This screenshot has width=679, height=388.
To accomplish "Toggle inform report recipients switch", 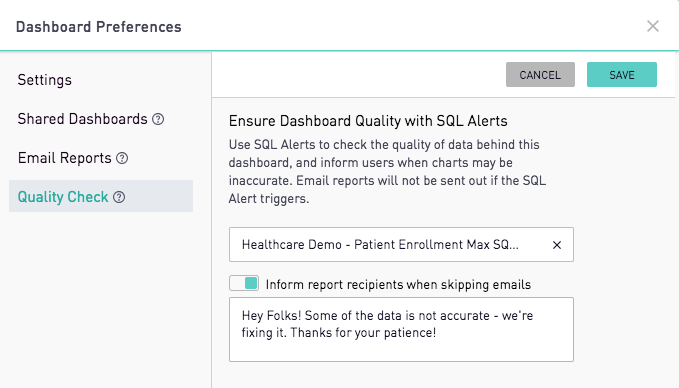I will (244, 283).
